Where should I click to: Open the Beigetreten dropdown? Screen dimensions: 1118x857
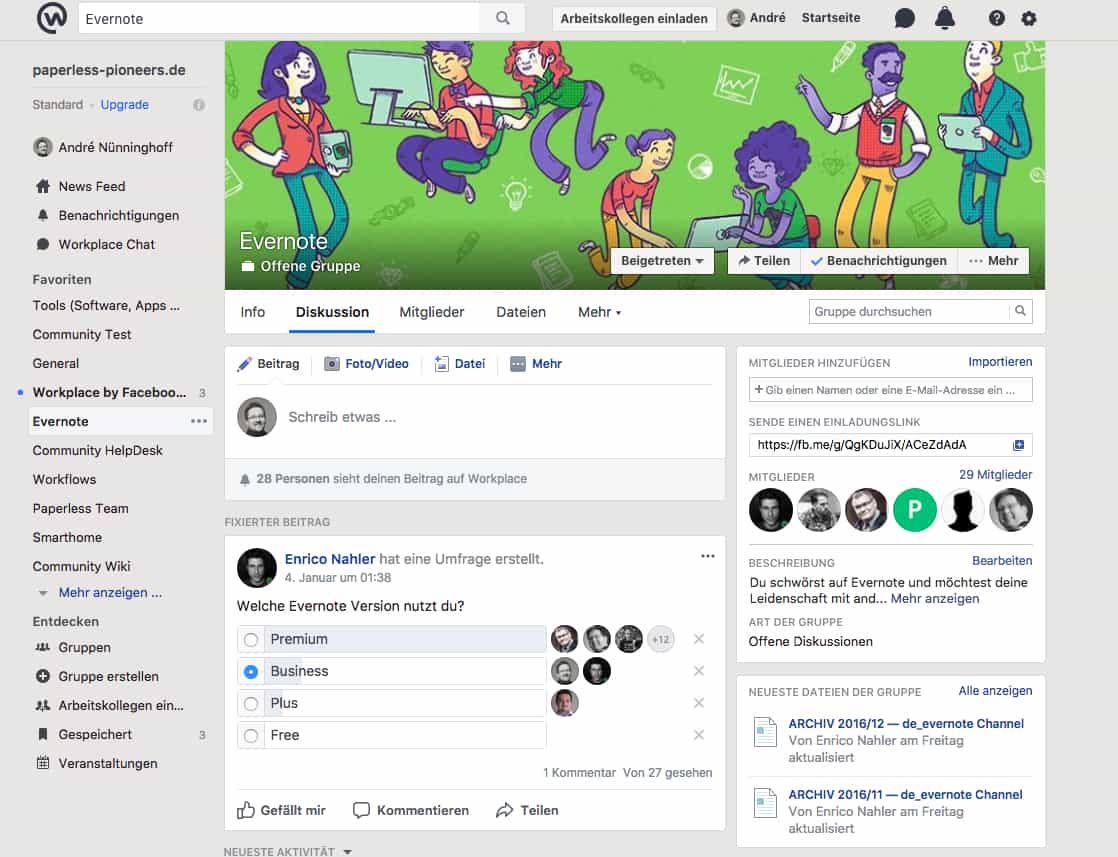pyautogui.click(x=662, y=261)
